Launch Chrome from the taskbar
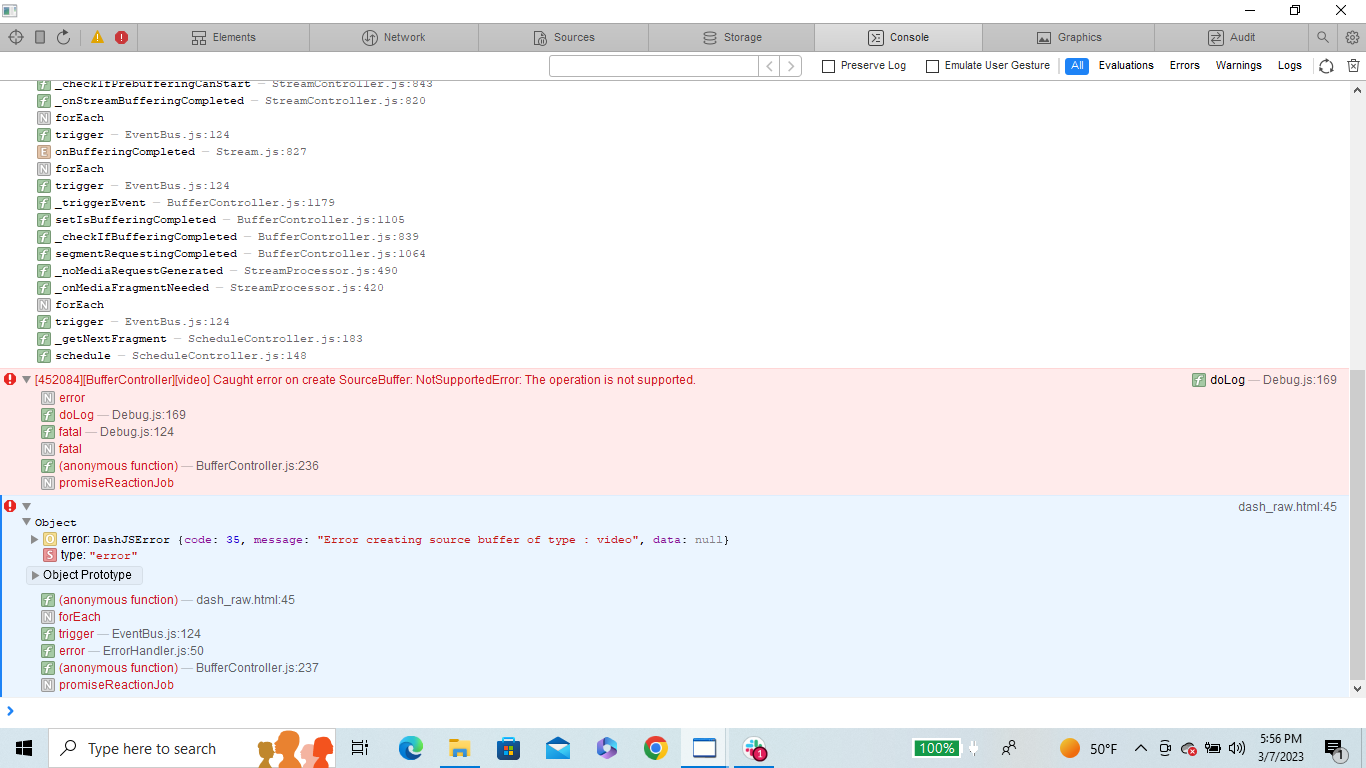This screenshot has height=768, width=1366. tap(656, 748)
